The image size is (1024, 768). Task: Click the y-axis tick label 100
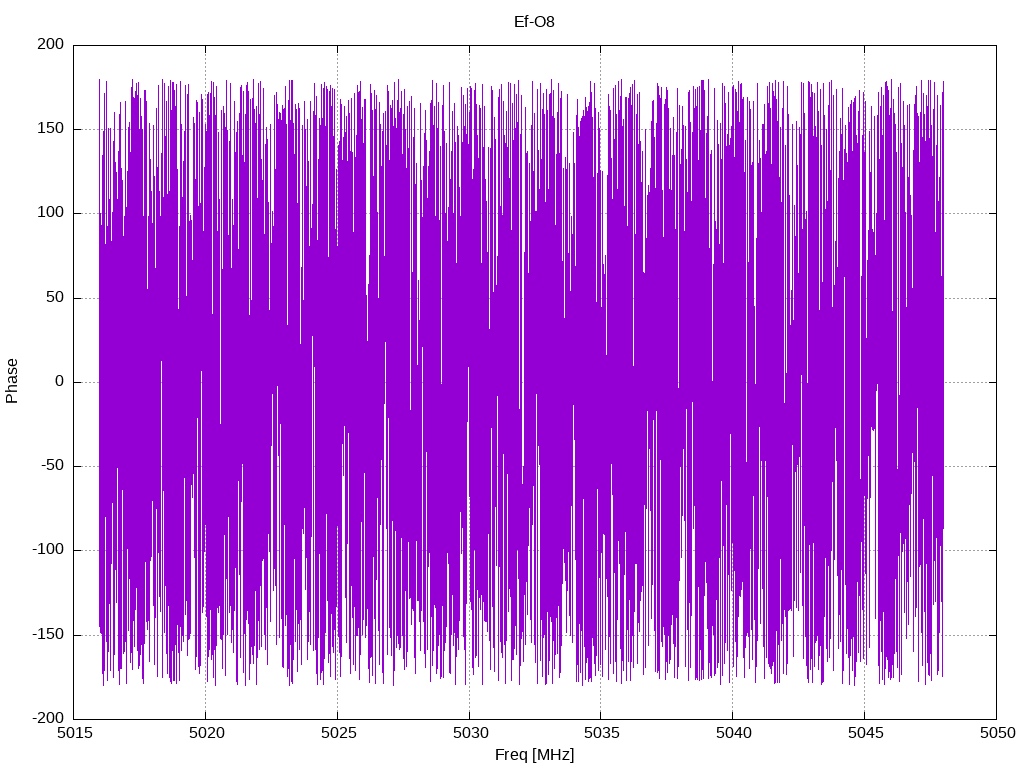pyautogui.click(x=51, y=213)
